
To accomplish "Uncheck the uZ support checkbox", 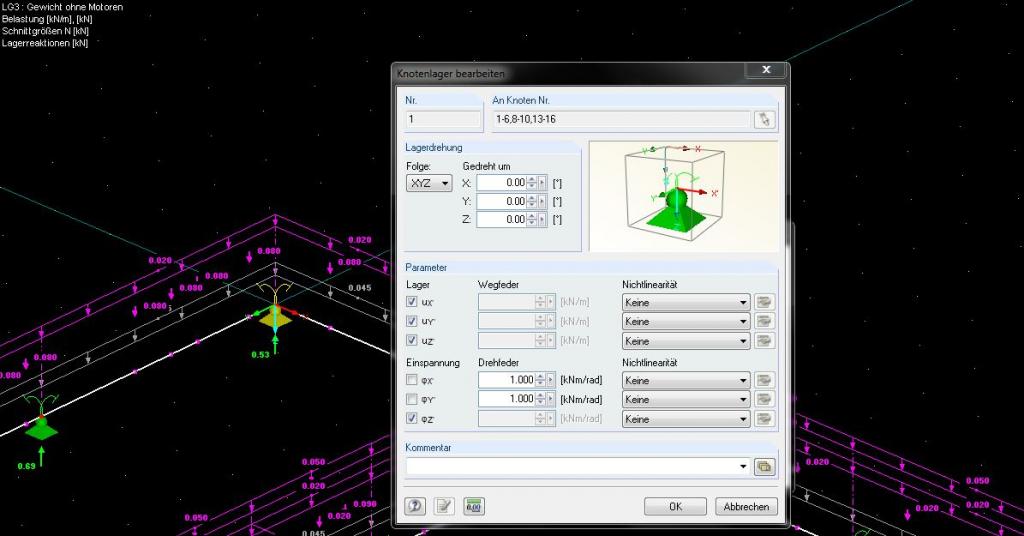I will pyautogui.click(x=411, y=340).
